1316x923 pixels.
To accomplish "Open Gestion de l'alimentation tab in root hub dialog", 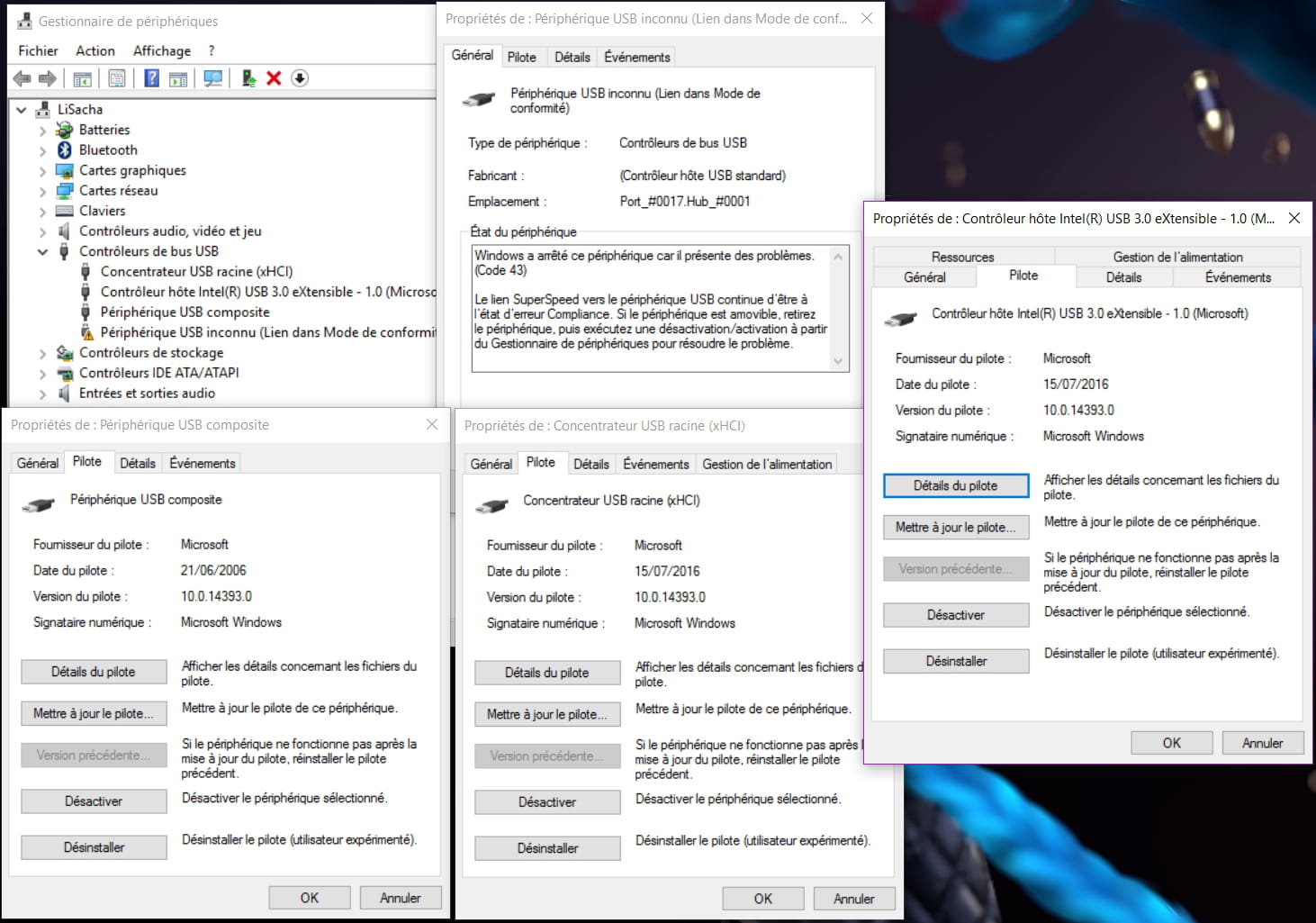I will click(767, 465).
